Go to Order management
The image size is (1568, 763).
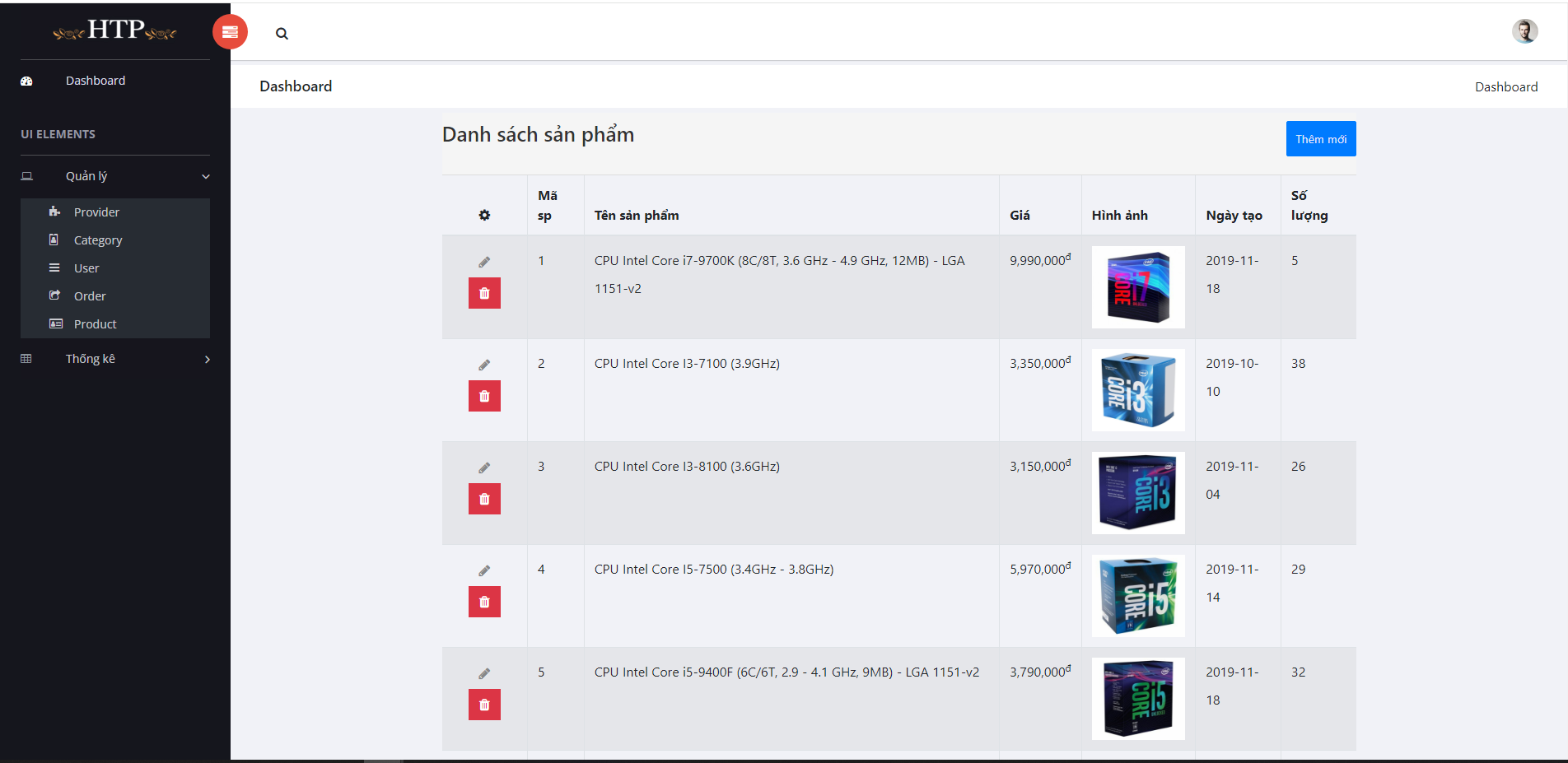[x=90, y=295]
